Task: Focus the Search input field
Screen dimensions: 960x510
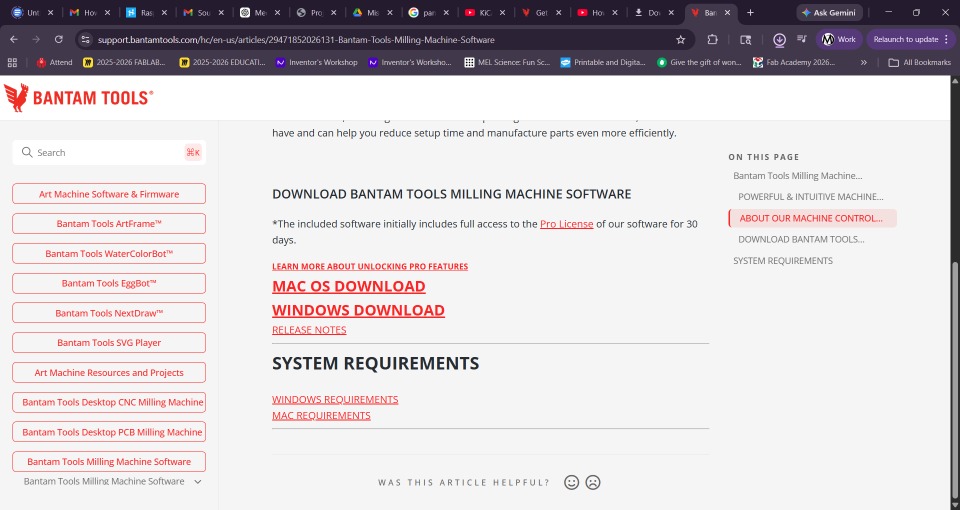Action: [109, 152]
